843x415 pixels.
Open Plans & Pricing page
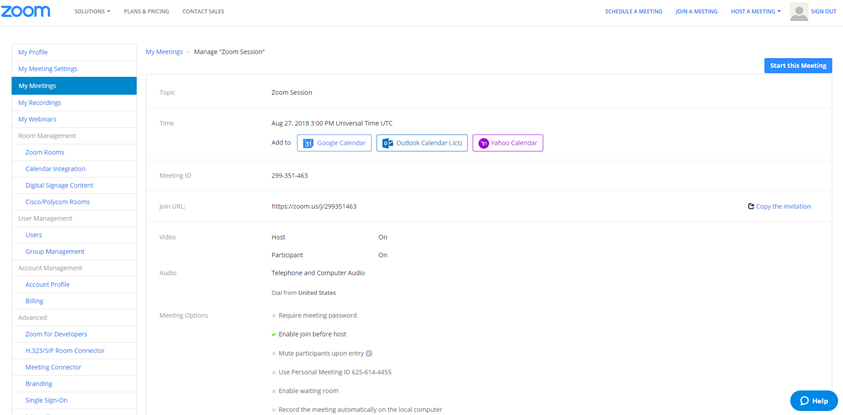coord(146,11)
